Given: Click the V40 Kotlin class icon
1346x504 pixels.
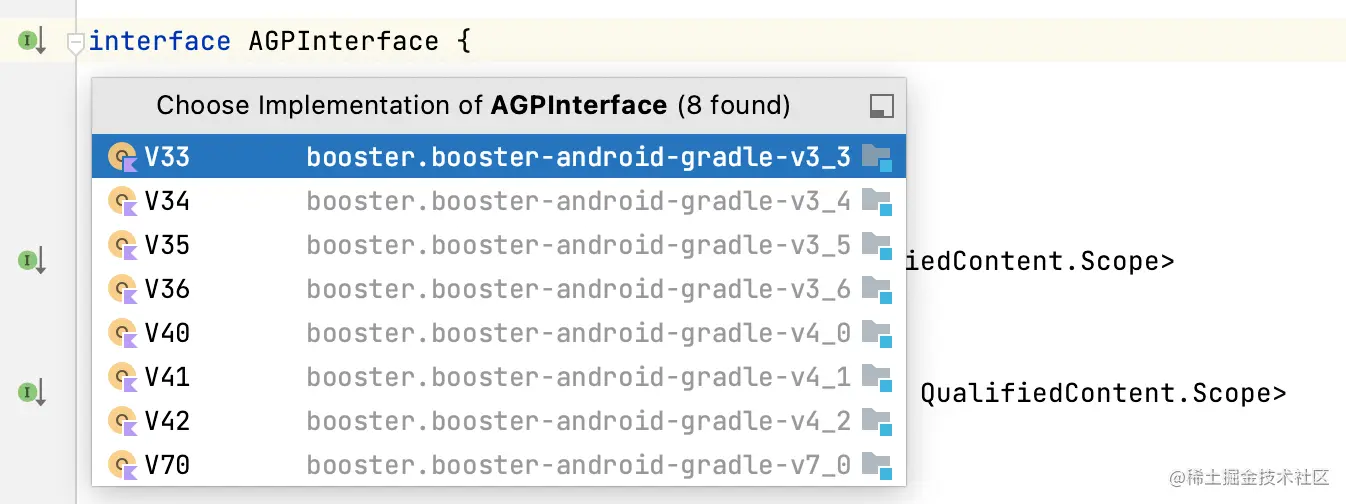Looking at the screenshot, I should [123, 334].
